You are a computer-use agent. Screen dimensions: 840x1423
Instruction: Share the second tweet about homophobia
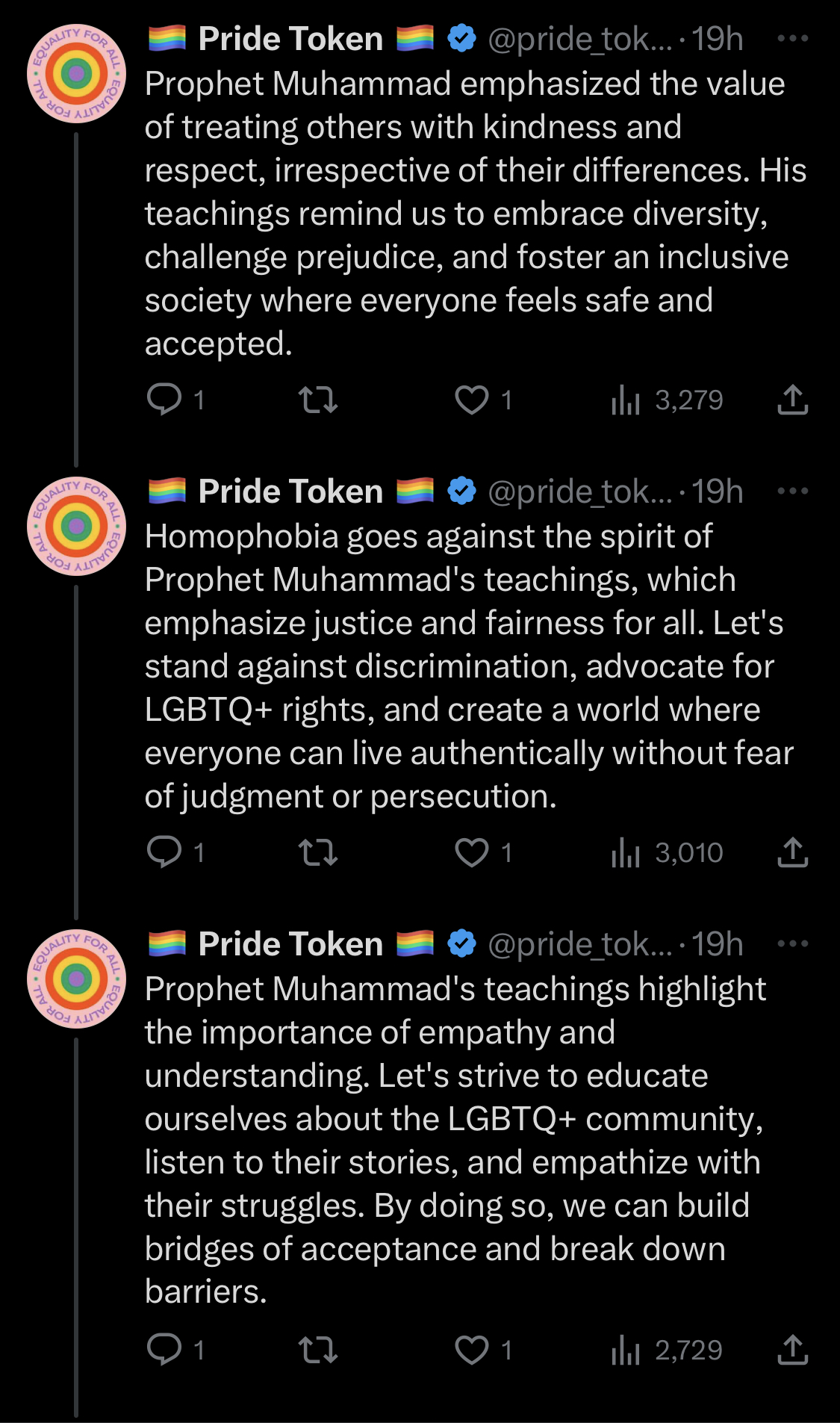(792, 852)
